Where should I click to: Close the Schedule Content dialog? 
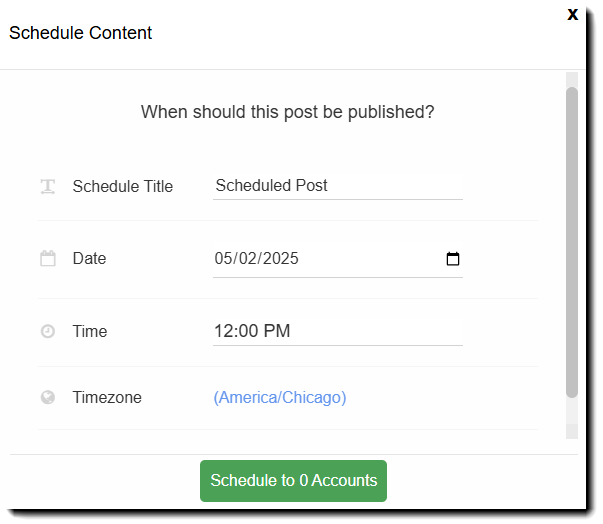pos(573,15)
